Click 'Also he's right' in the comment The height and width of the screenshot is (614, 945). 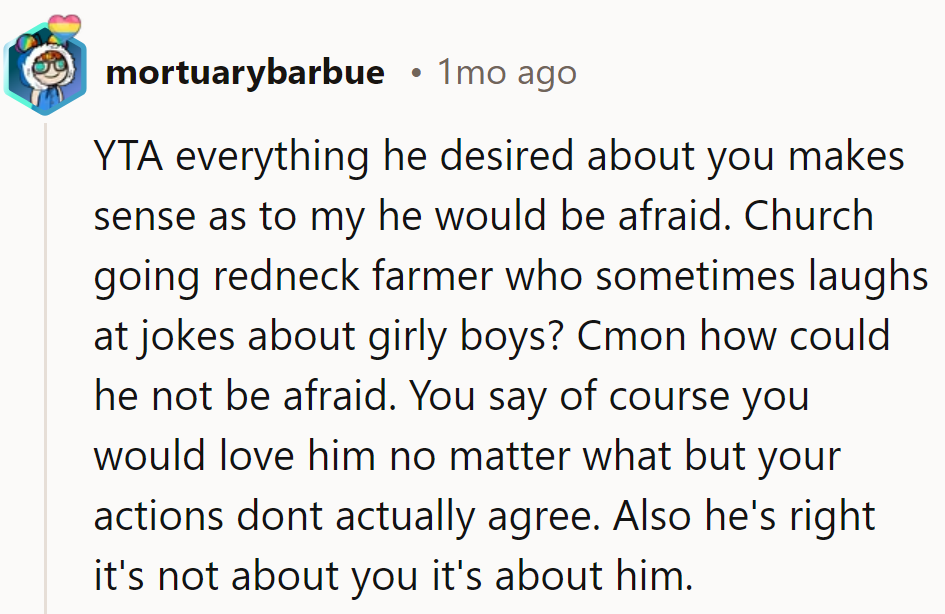pos(744,516)
